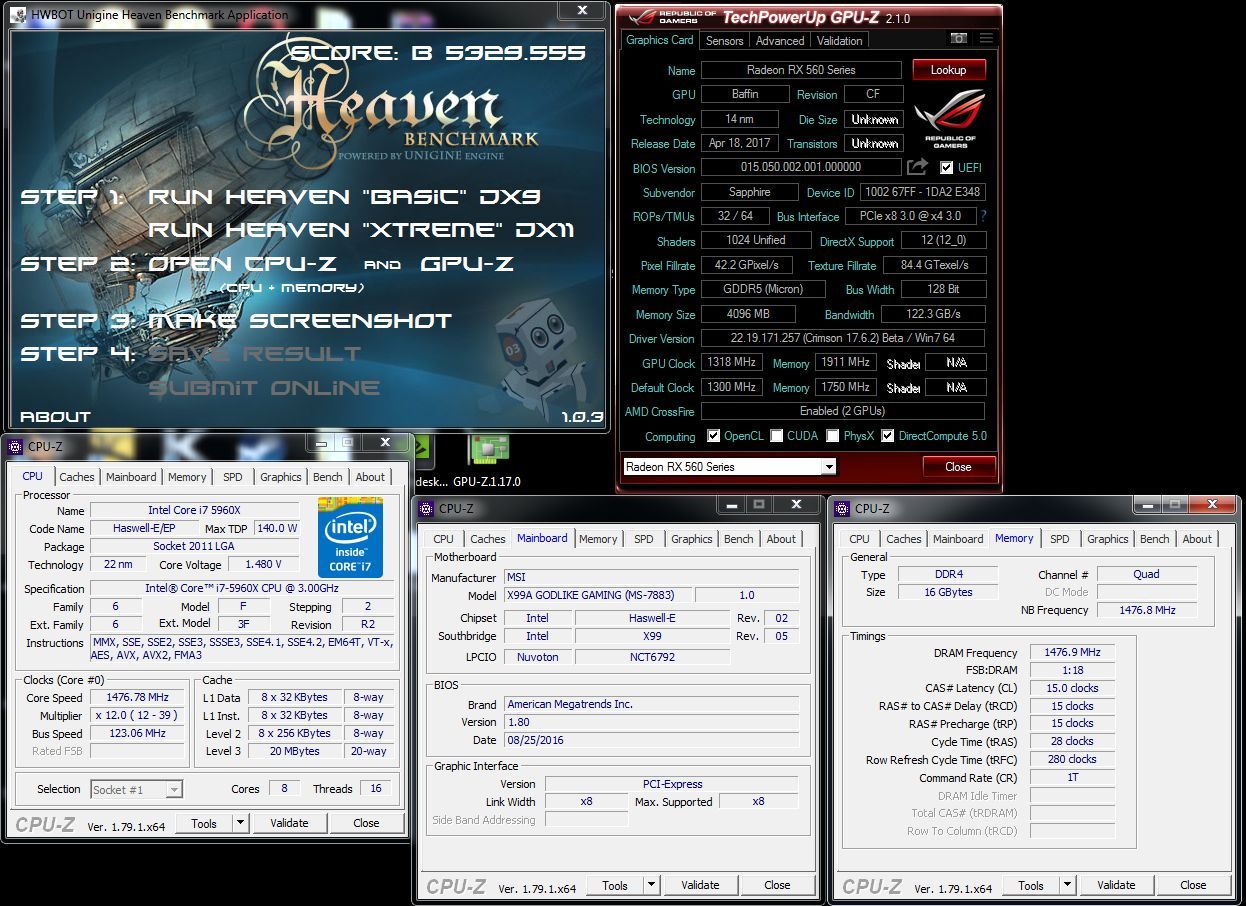Click GPU Clock value 1318 MHz
Screen dimensions: 1246x906
(732, 363)
